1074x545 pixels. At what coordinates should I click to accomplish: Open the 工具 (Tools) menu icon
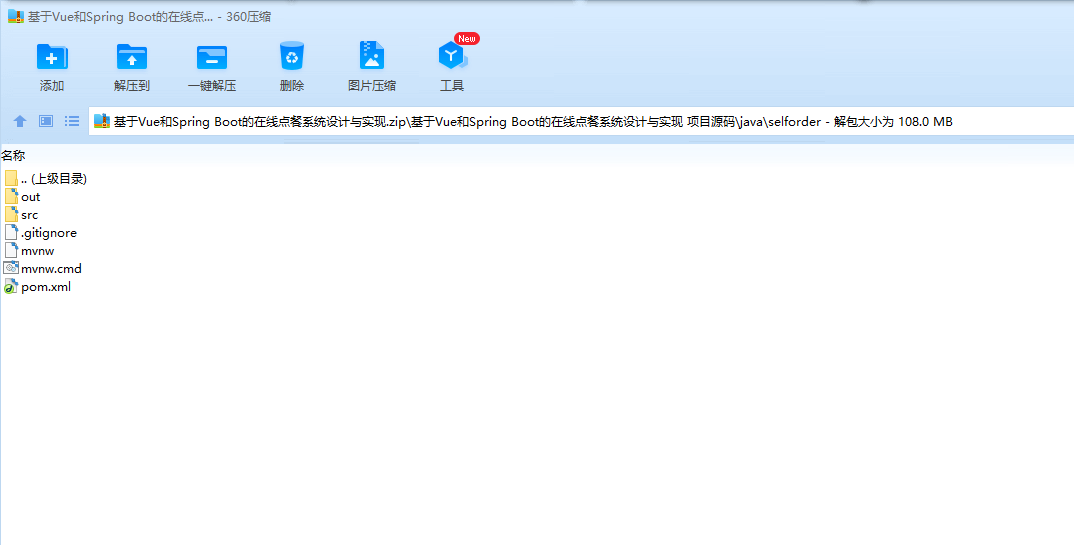pos(452,56)
